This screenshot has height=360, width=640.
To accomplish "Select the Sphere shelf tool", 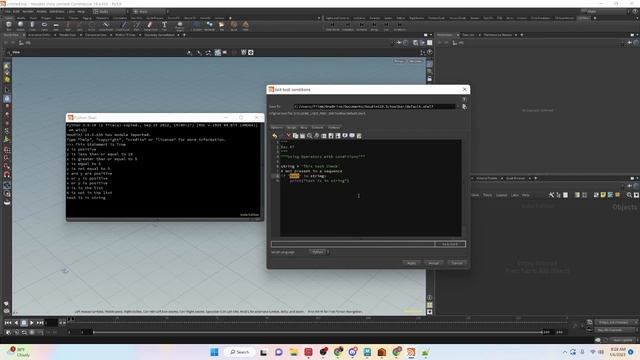I will [x=20, y=26].
